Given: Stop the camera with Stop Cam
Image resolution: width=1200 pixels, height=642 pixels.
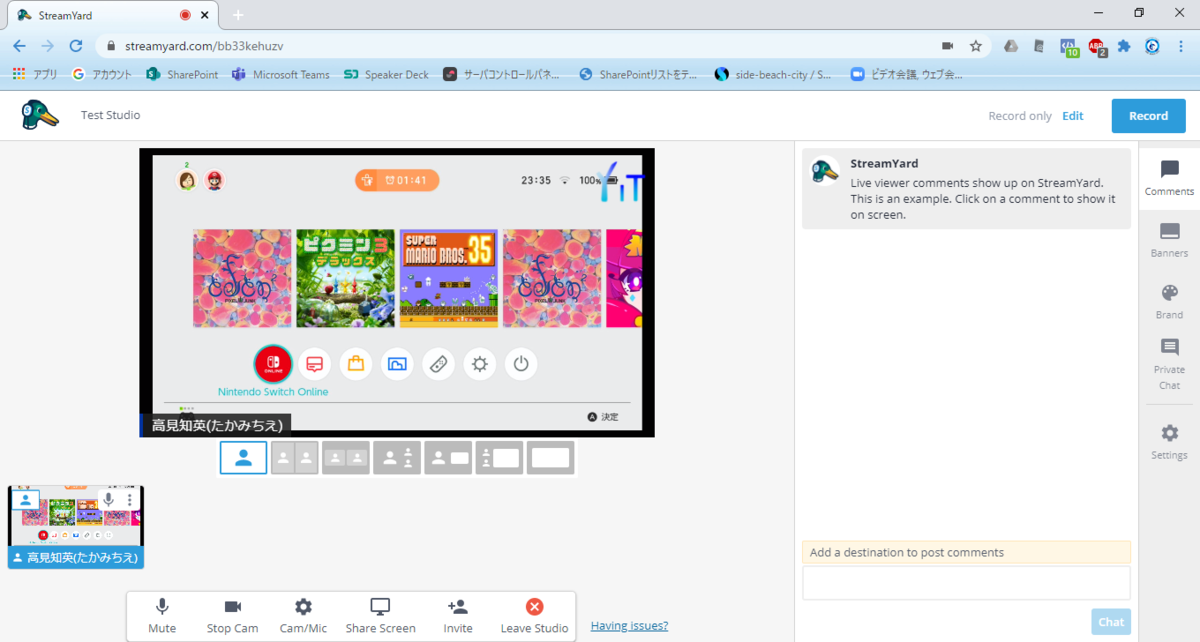Looking at the screenshot, I should (233, 615).
